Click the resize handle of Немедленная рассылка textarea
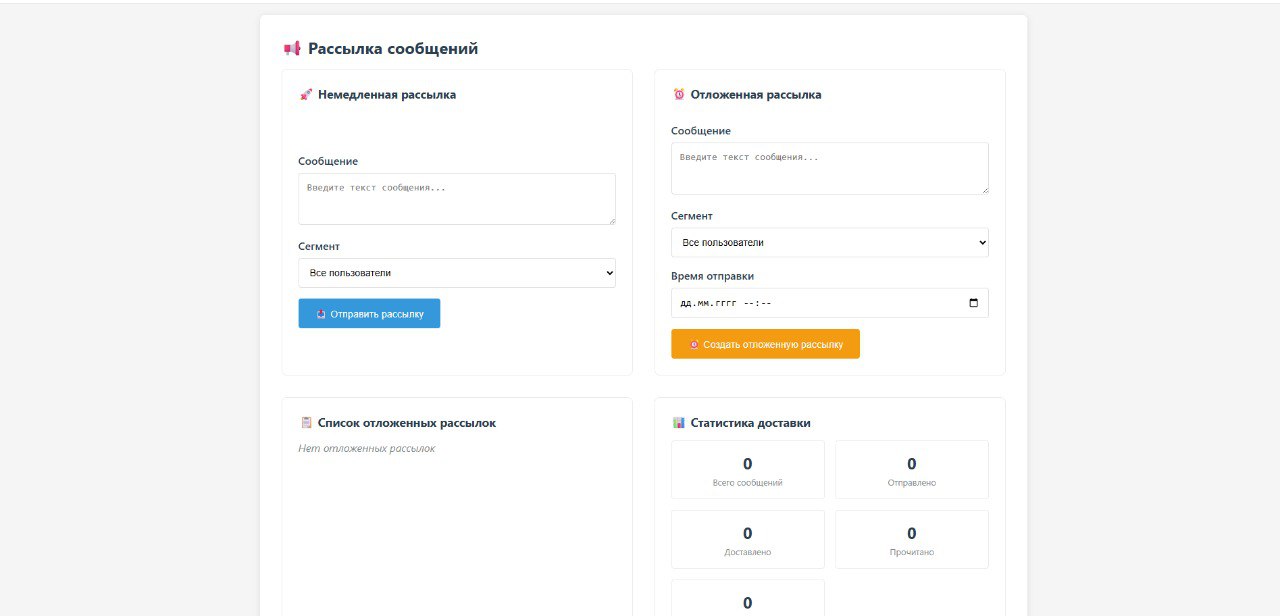1280x616 pixels. click(x=611, y=220)
